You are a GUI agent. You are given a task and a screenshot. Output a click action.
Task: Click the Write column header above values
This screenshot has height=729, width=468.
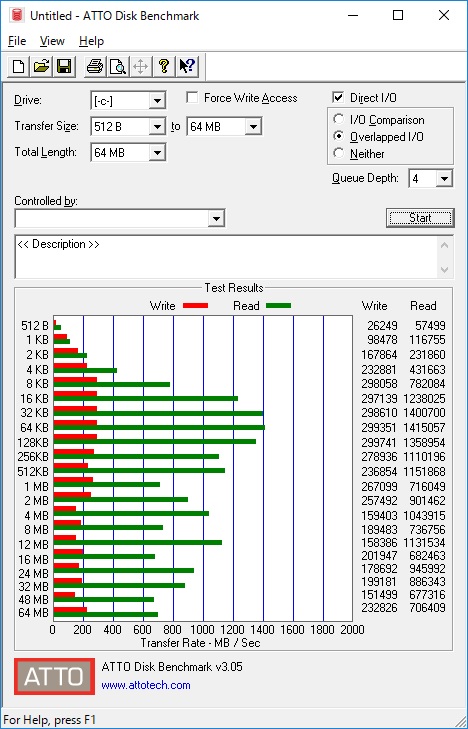(x=375, y=306)
